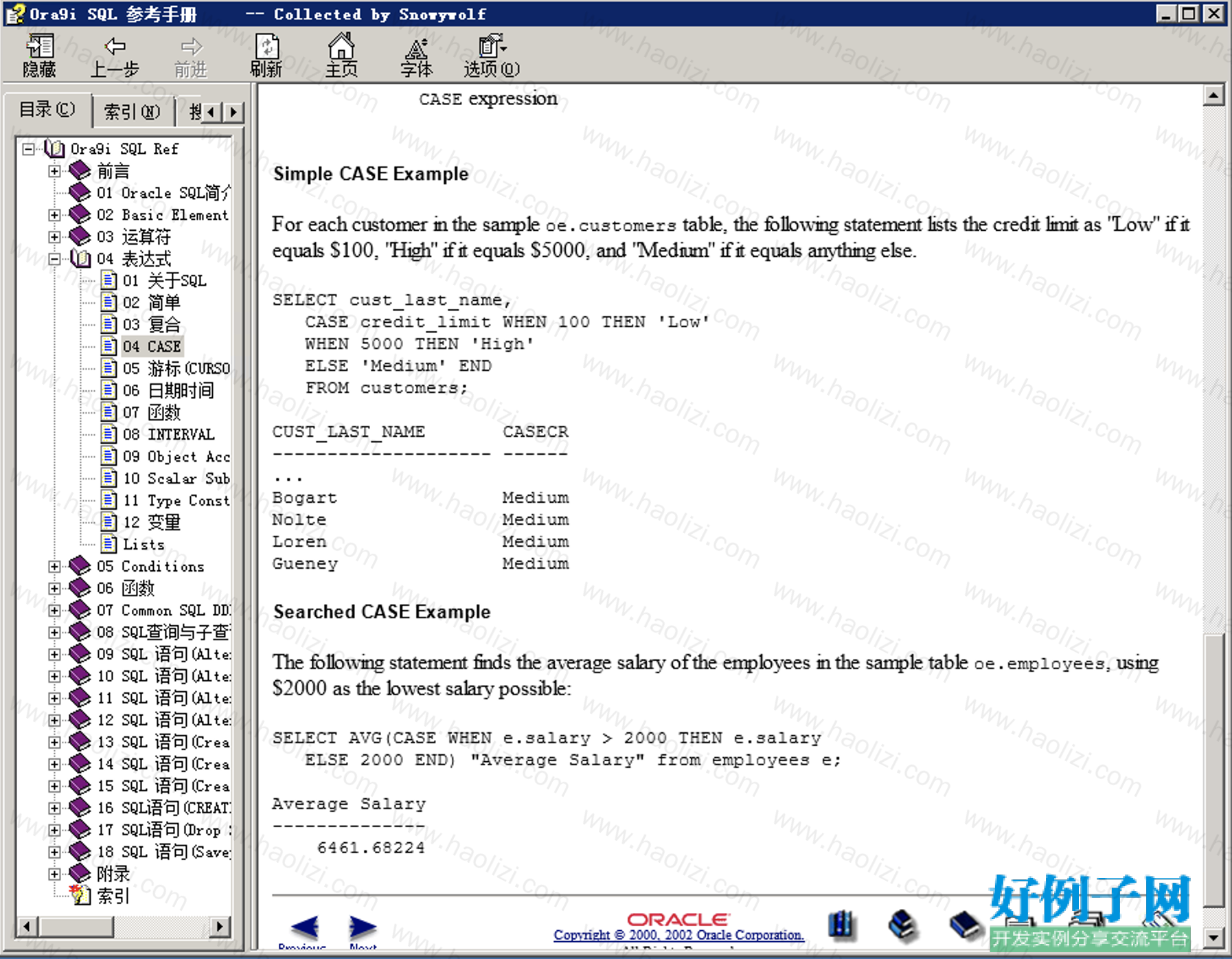
Task: Click the Previous left-arrow navigation icon
Action: pos(304,927)
